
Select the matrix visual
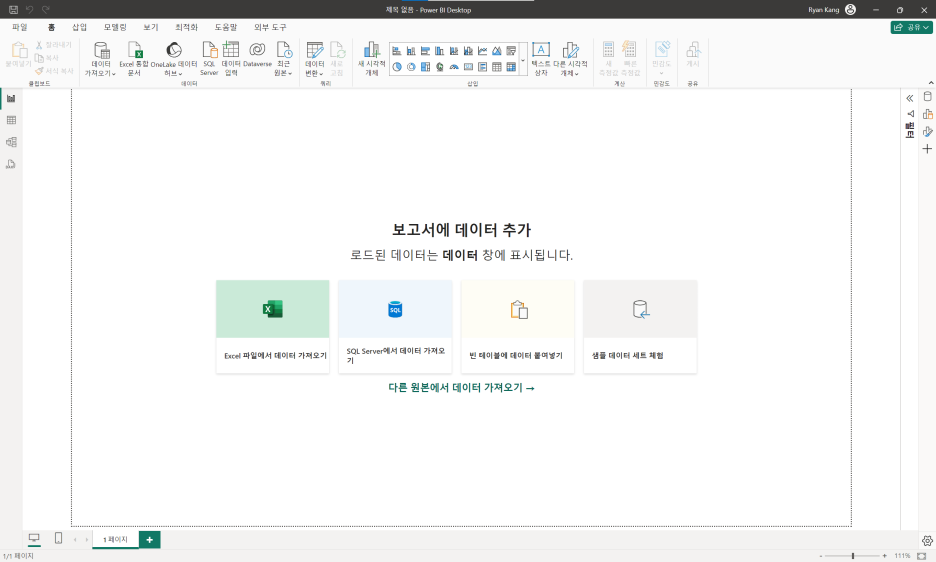point(511,67)
